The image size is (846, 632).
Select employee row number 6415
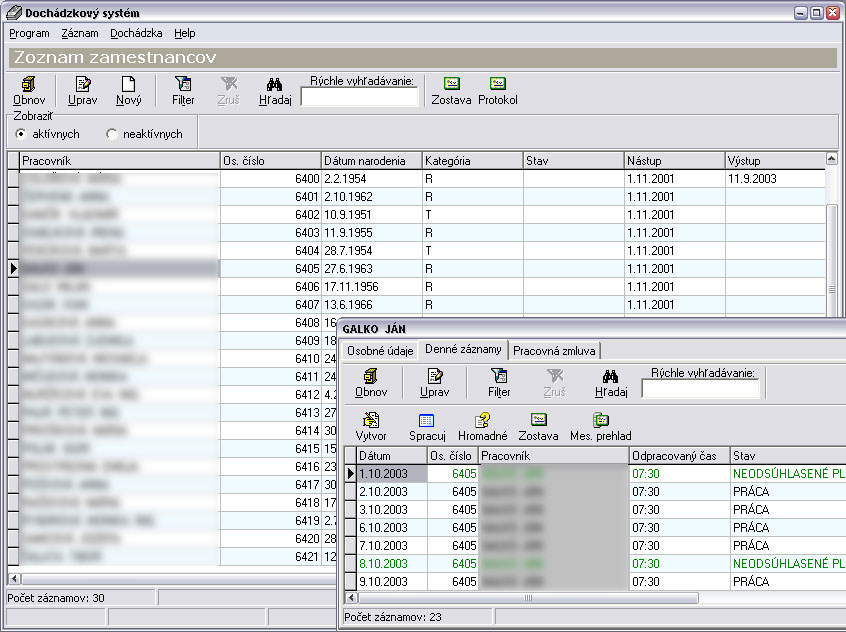[x=173, y=448]
